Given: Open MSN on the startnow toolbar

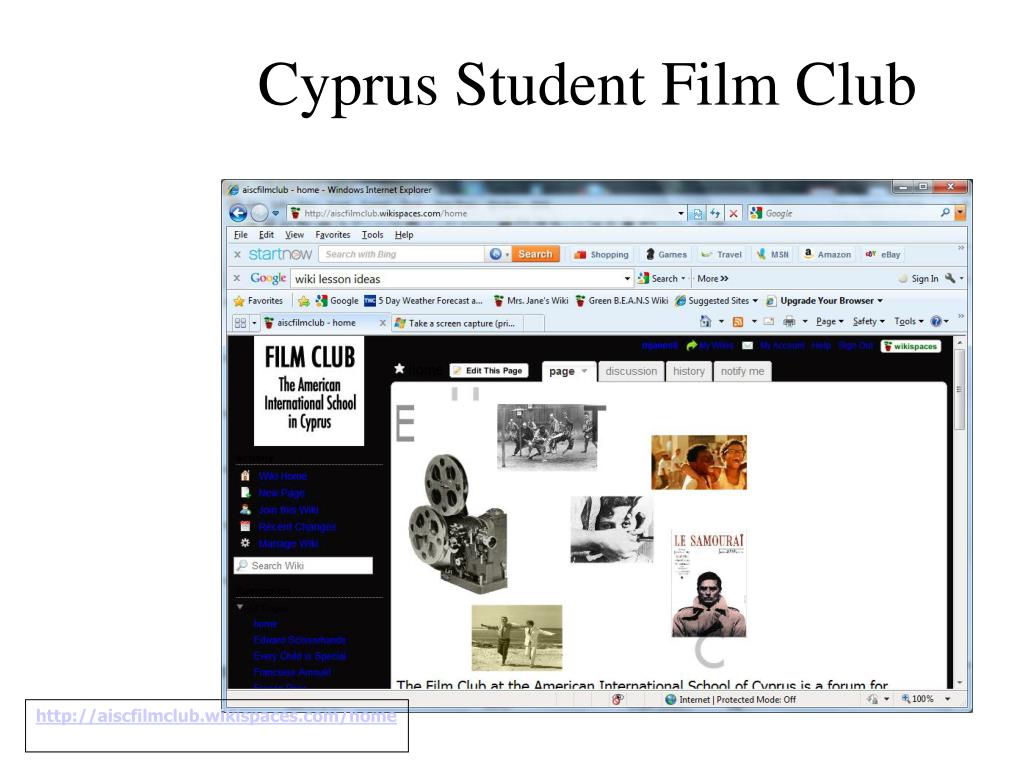Looking at the screenshot, I should pyautogui.click(x=773, y=255).
